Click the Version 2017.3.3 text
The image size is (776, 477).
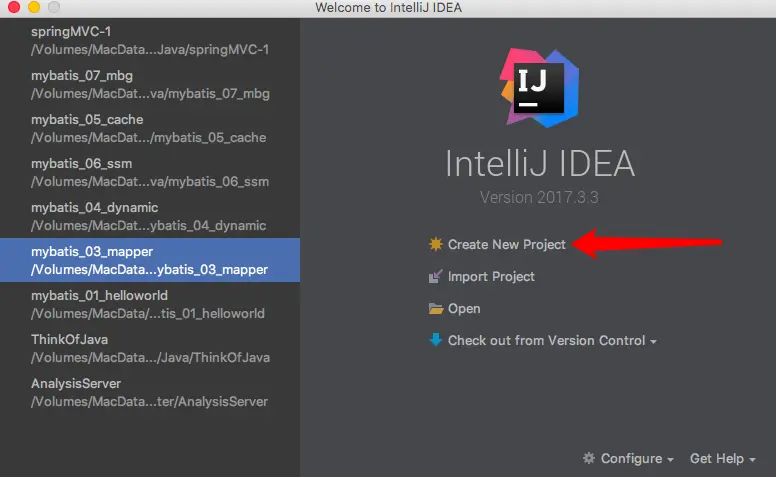point(539,197)
